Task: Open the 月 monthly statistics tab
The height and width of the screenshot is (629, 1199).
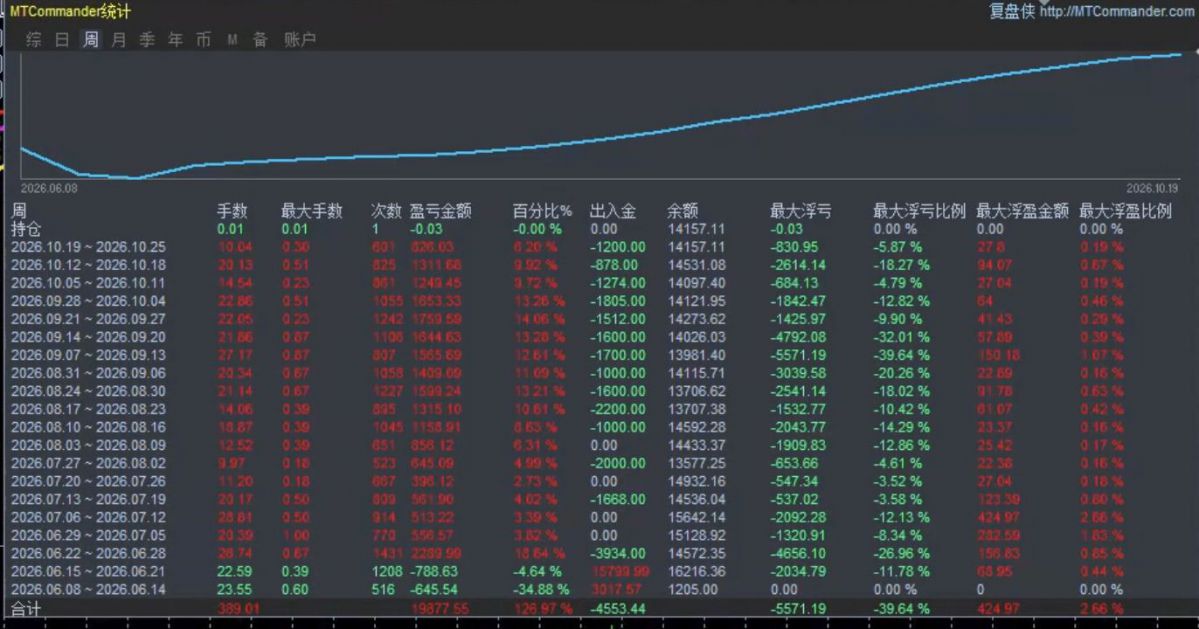Action: coord(119,40)
